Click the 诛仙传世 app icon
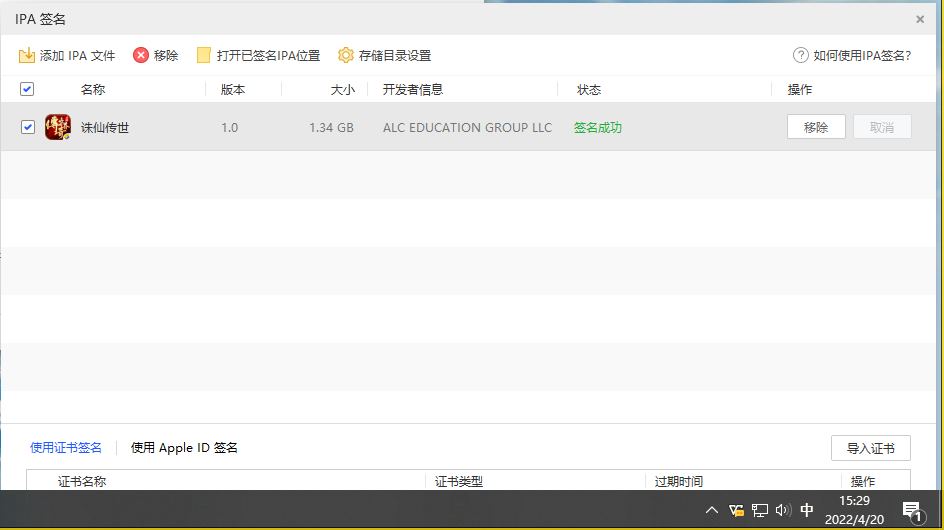Image resolution: width=944 pixels, height=530 pixels. 58,127
